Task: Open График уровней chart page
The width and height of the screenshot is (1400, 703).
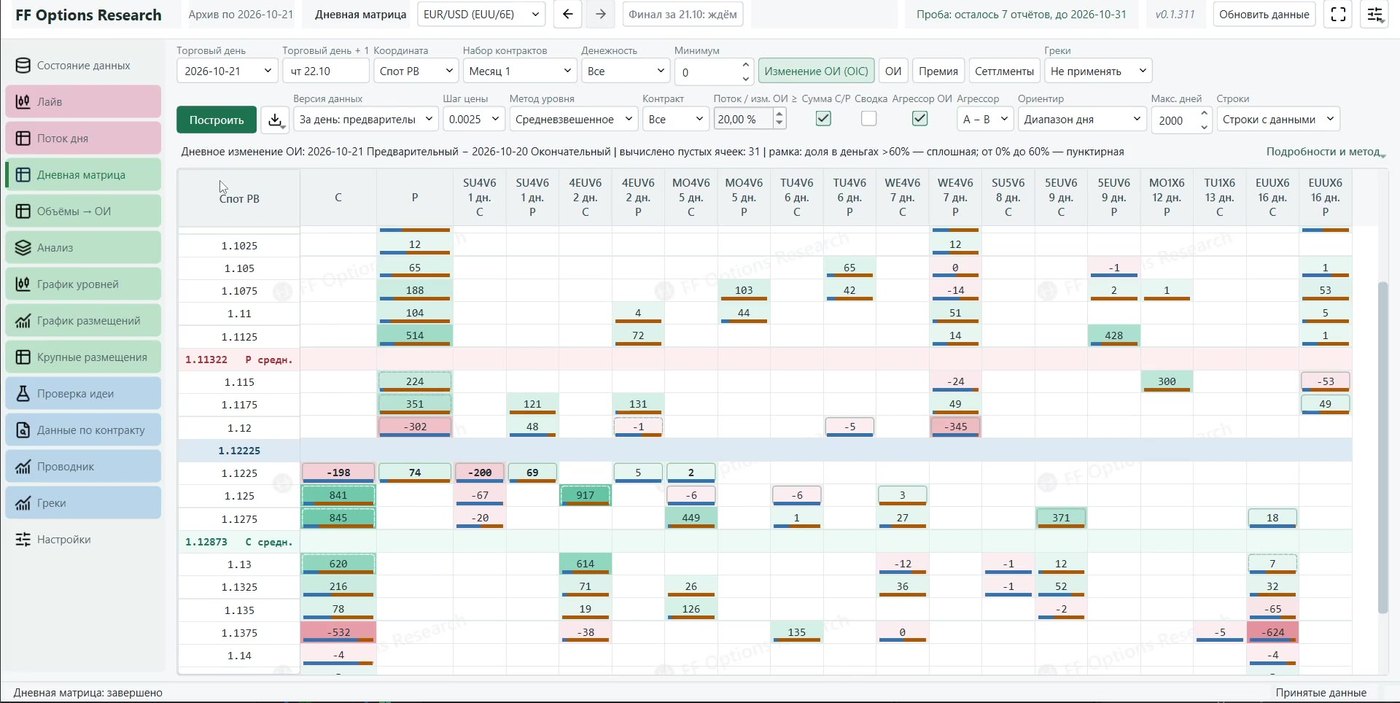Action: point(83,284)
